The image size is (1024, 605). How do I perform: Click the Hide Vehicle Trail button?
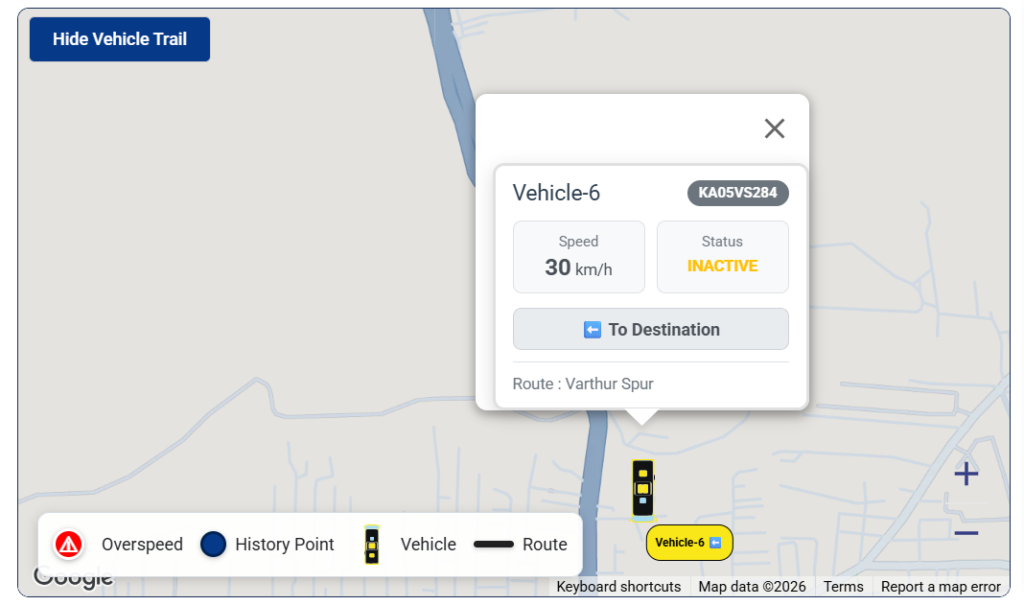120,39
